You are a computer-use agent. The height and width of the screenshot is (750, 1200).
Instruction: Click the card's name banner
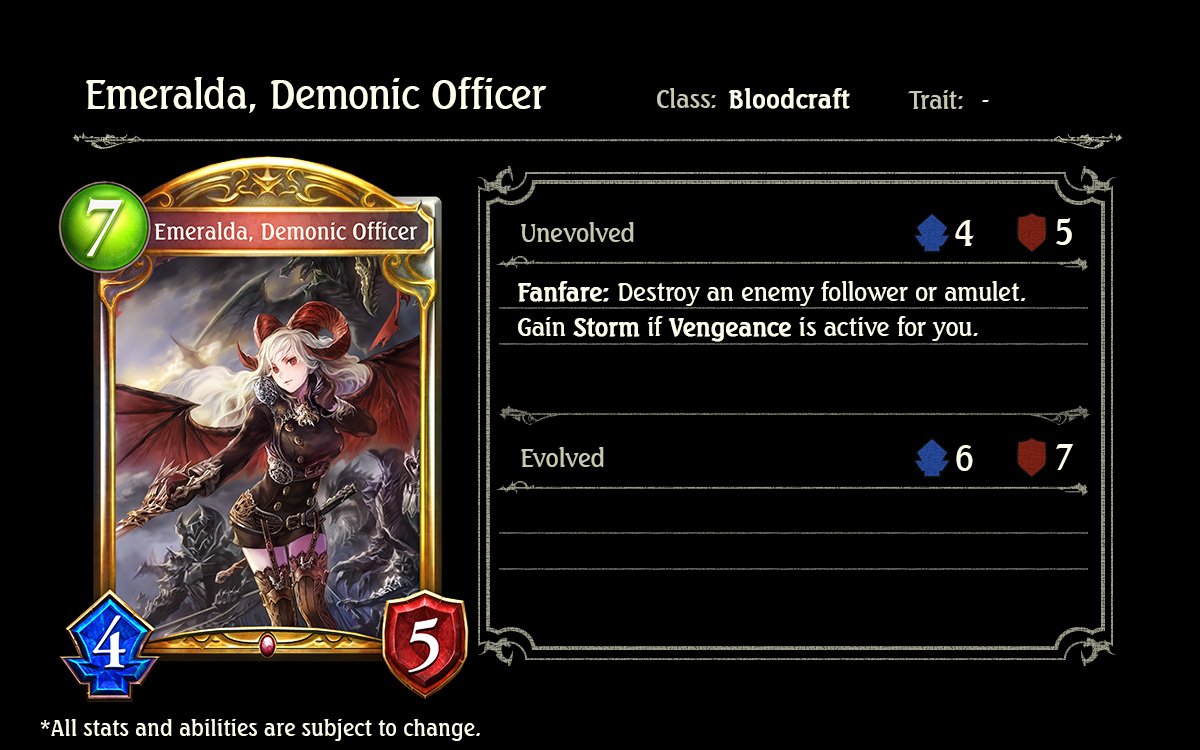[285, 232]
